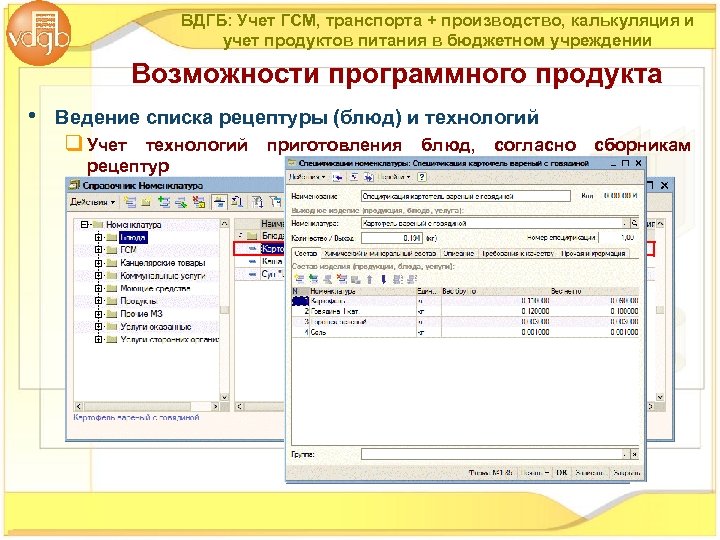Click copy row icon in Состав table toolbar
This screenshot has height=540, width=720.
pyautogui.click(x=314, y=279)
